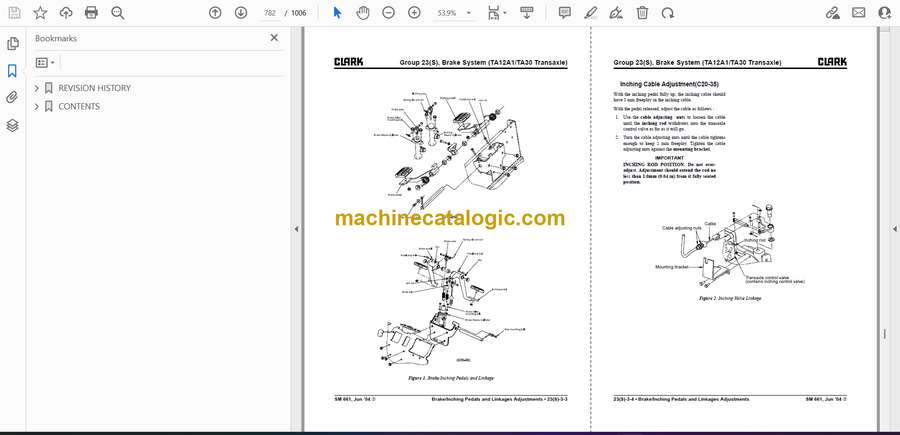
Task: Click the Figure 1 Brake/Inching Pedals caption
Action: pos(451,378)
